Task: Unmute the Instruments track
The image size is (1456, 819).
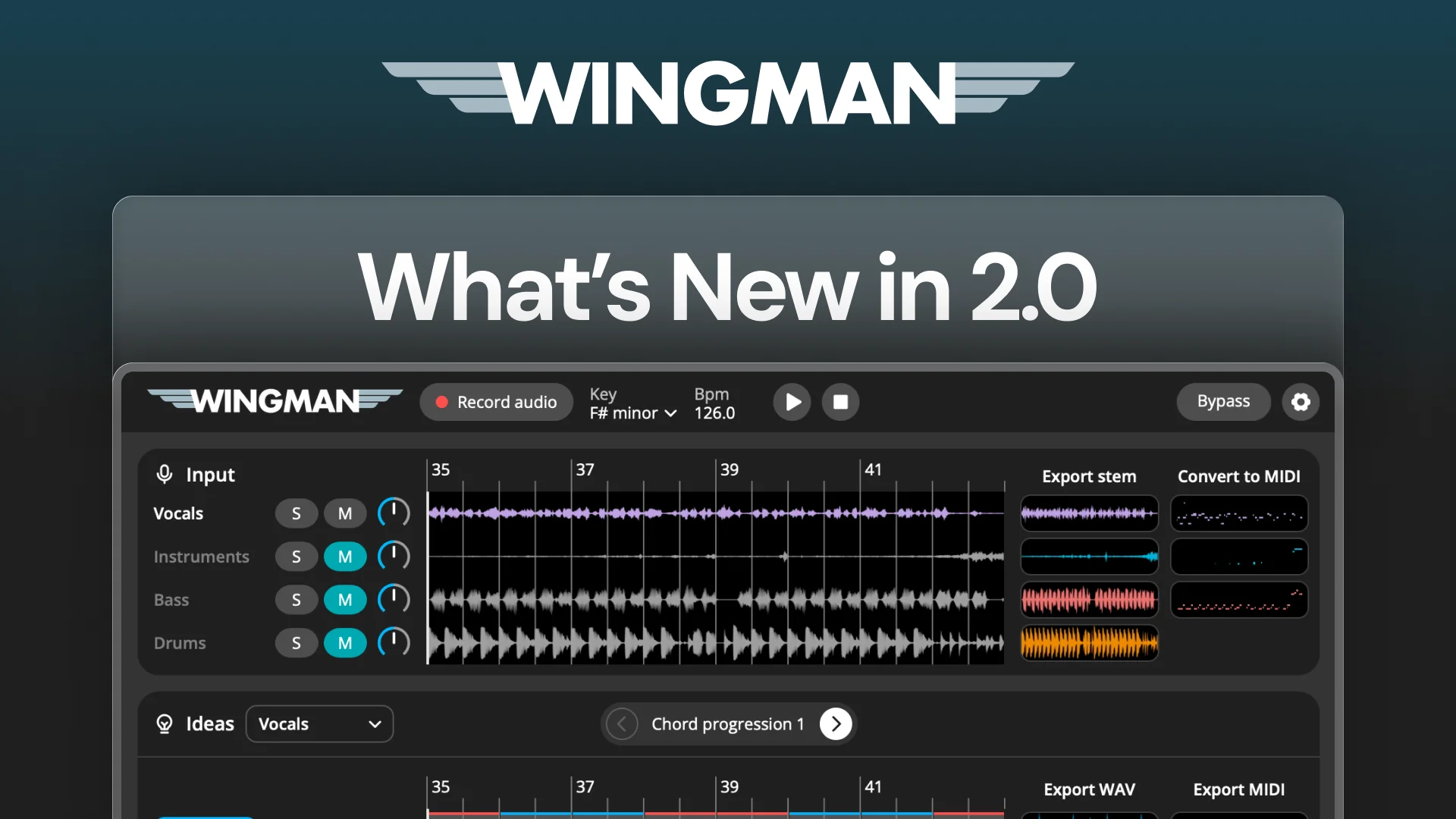Action: (x=345, y=557)
